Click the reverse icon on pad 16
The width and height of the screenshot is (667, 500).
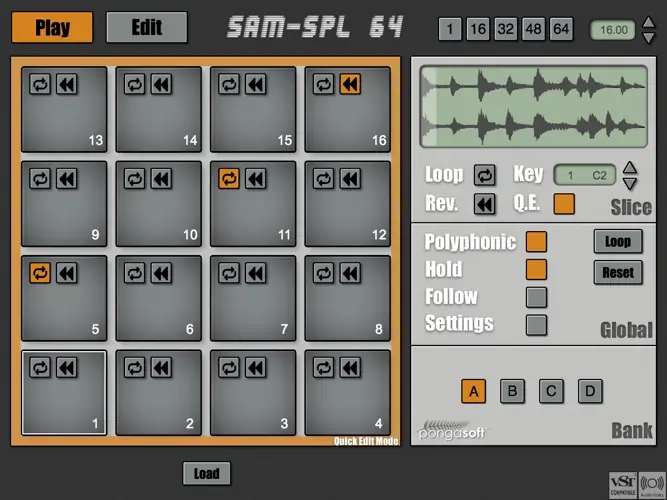click(350, 84)
